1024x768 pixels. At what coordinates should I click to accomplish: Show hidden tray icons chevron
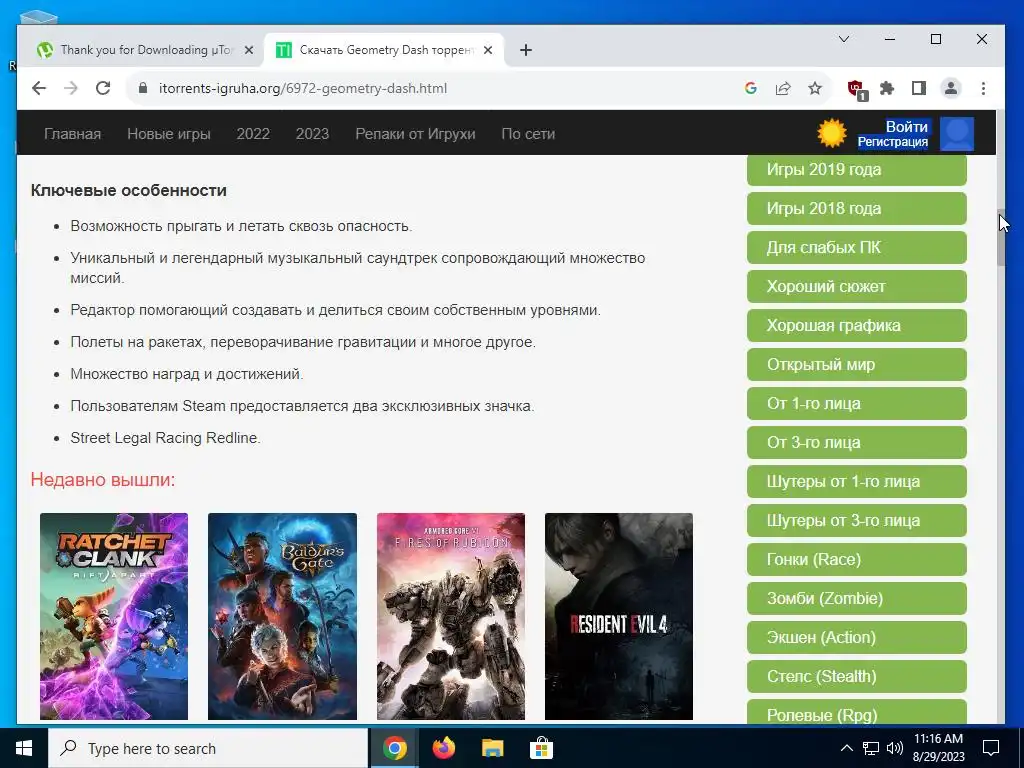846,748
